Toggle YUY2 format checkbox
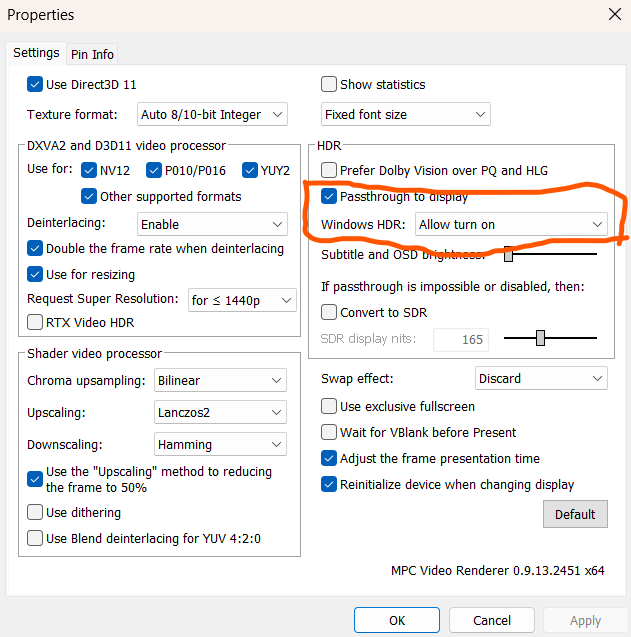631x637 pixels. click(249, 171)
